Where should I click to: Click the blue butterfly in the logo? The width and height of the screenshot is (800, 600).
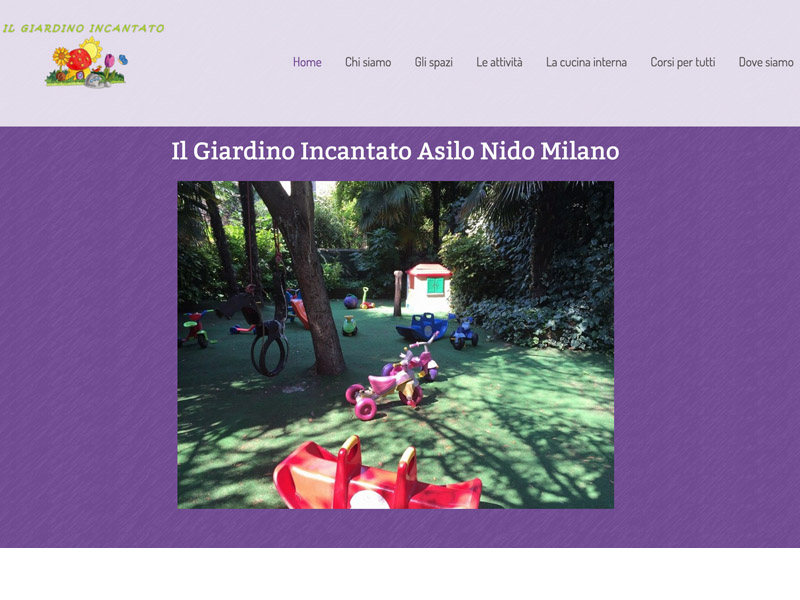[x=123, y=60]
